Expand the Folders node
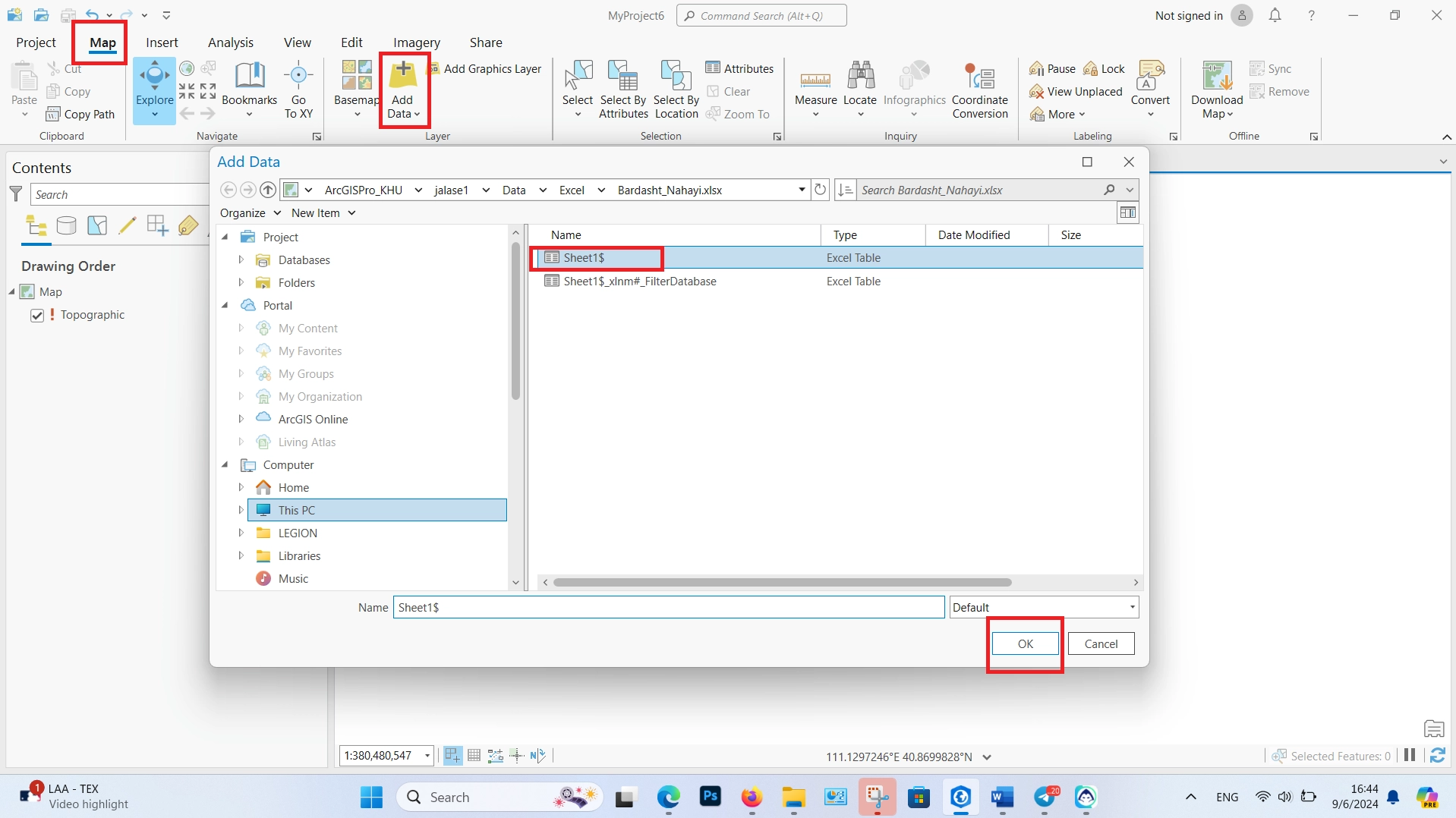The width and height of the screenshot is (1456, 818). point(241,282)
